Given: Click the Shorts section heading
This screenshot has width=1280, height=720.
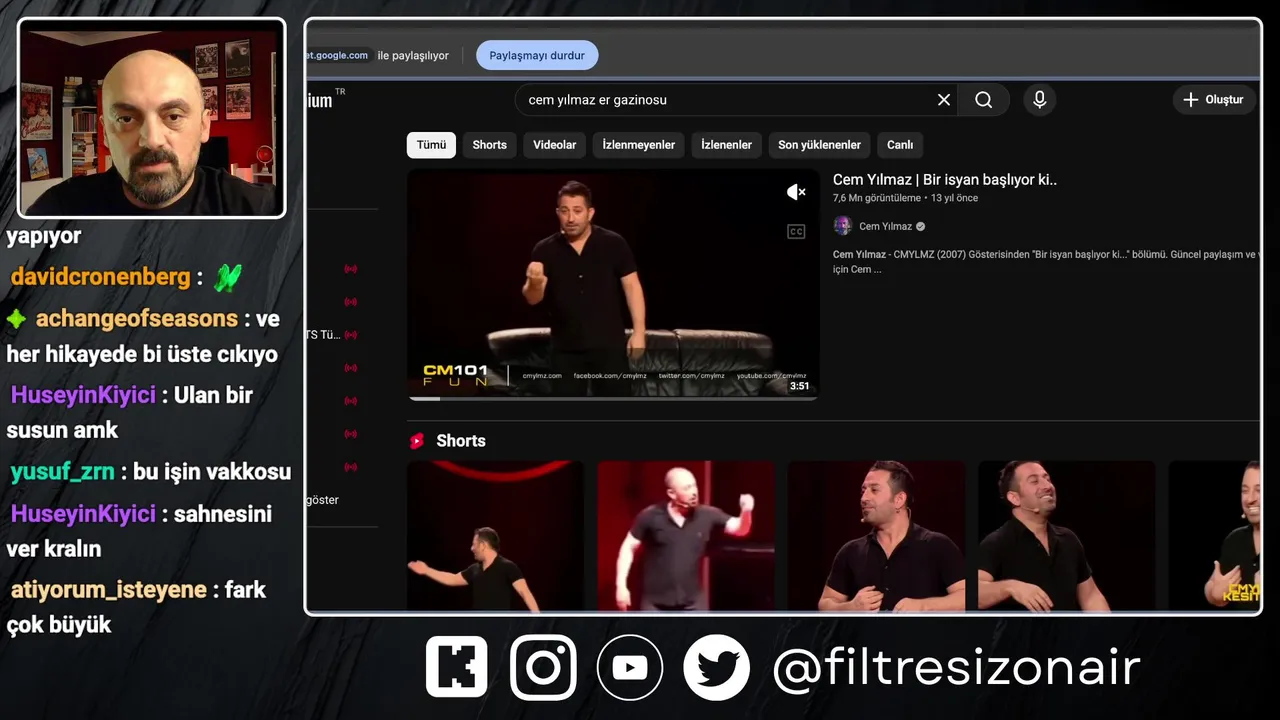Looking at the screenshot, I should point(461,441).
